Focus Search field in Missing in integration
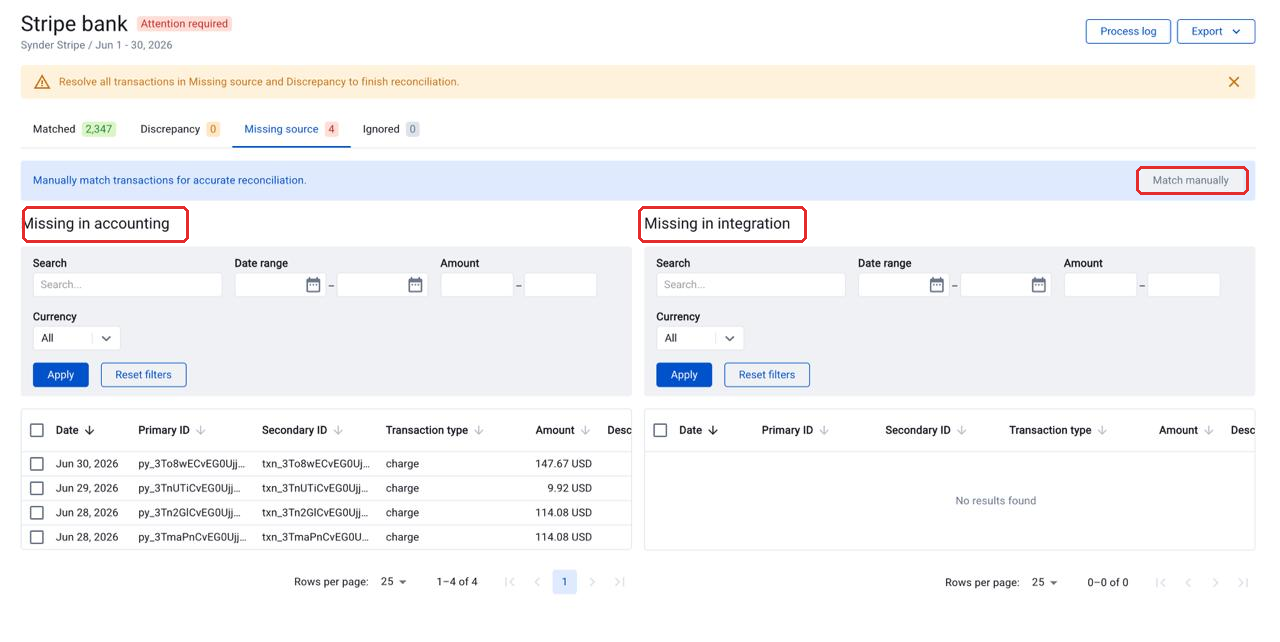The image size is (1280, 642). (751, 285)
